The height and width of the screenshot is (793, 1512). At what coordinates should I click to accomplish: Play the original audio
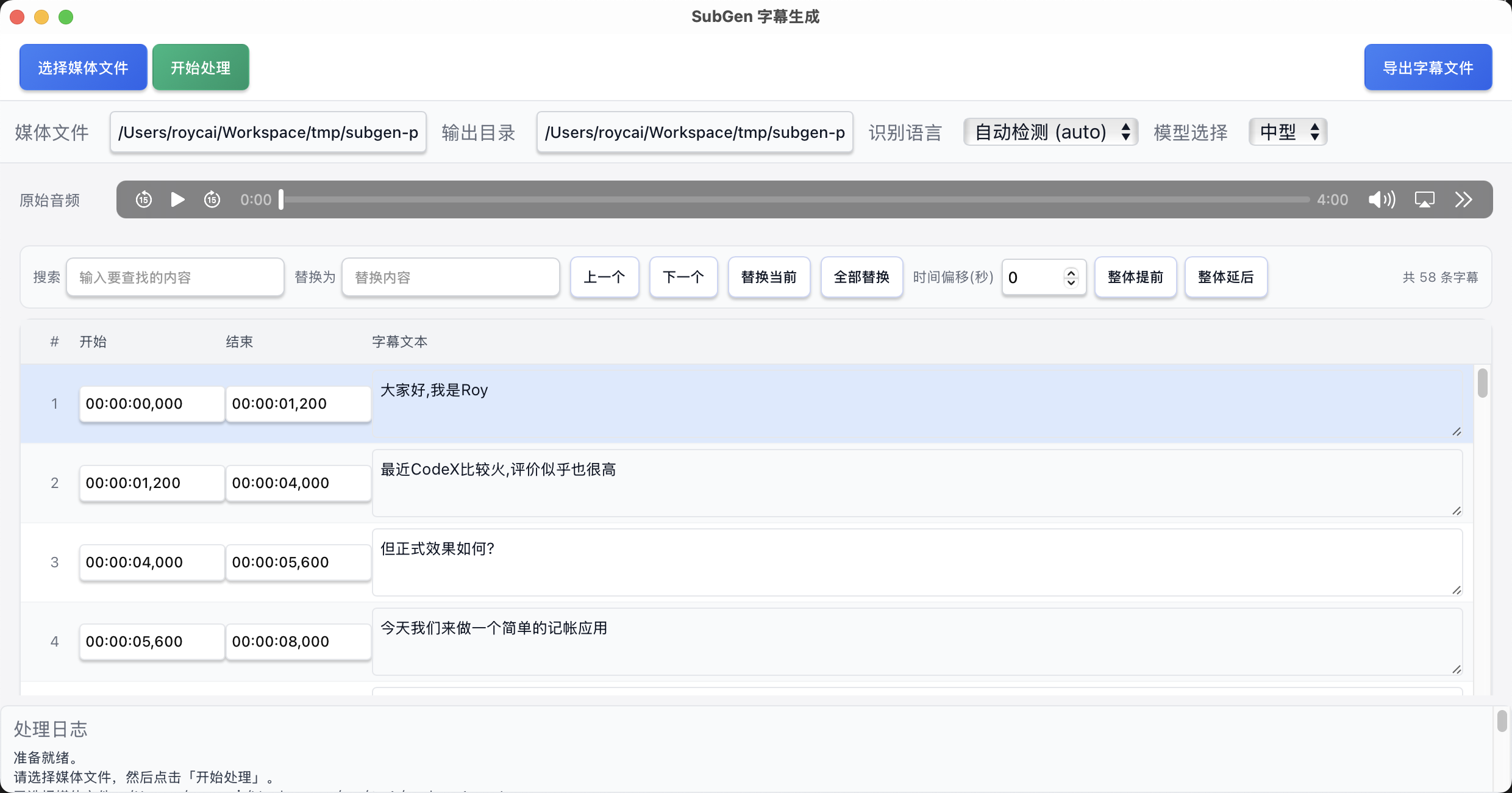tap(177, 199)
